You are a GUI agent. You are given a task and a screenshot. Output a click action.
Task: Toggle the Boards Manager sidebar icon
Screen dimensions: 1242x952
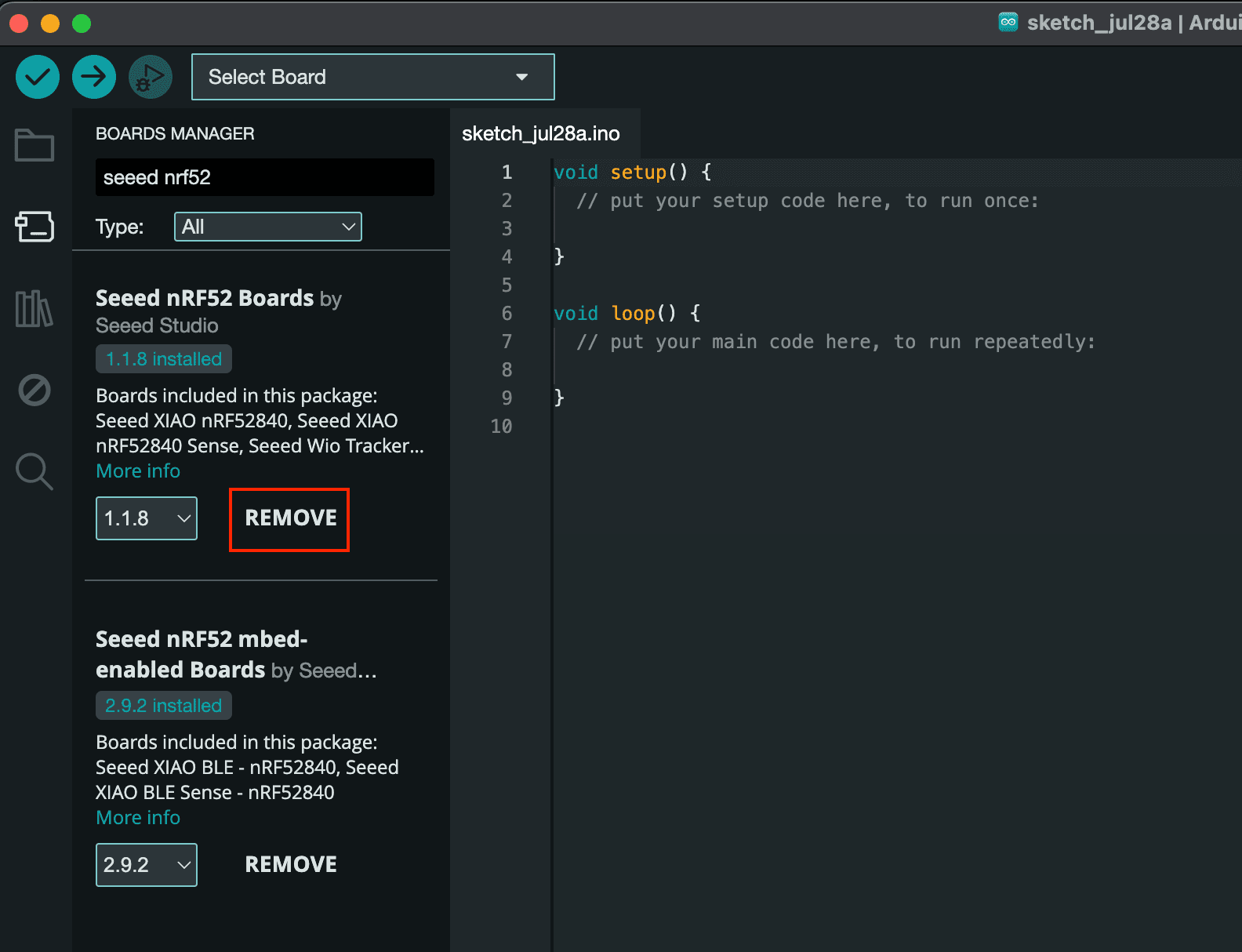tap(34, 227)
